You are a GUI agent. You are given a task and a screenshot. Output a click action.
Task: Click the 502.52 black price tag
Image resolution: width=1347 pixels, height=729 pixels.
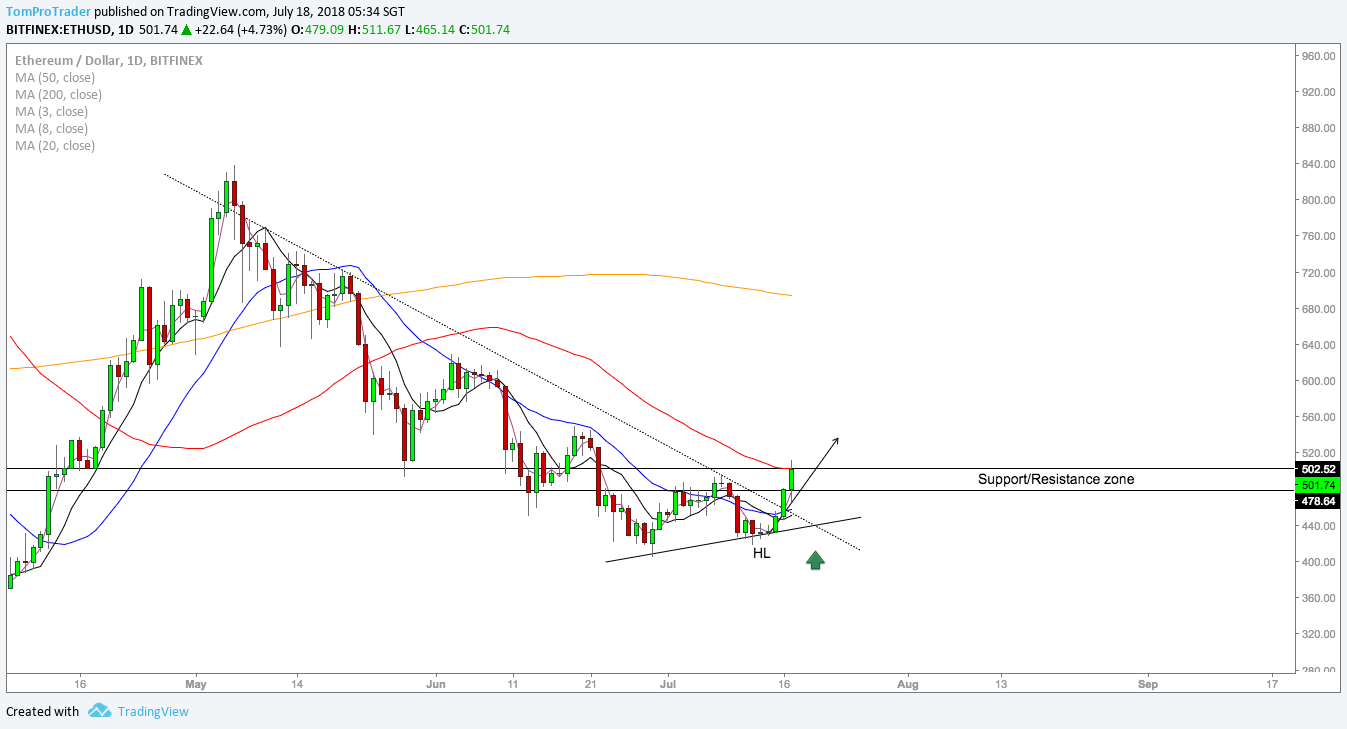tap(1317, 468)
